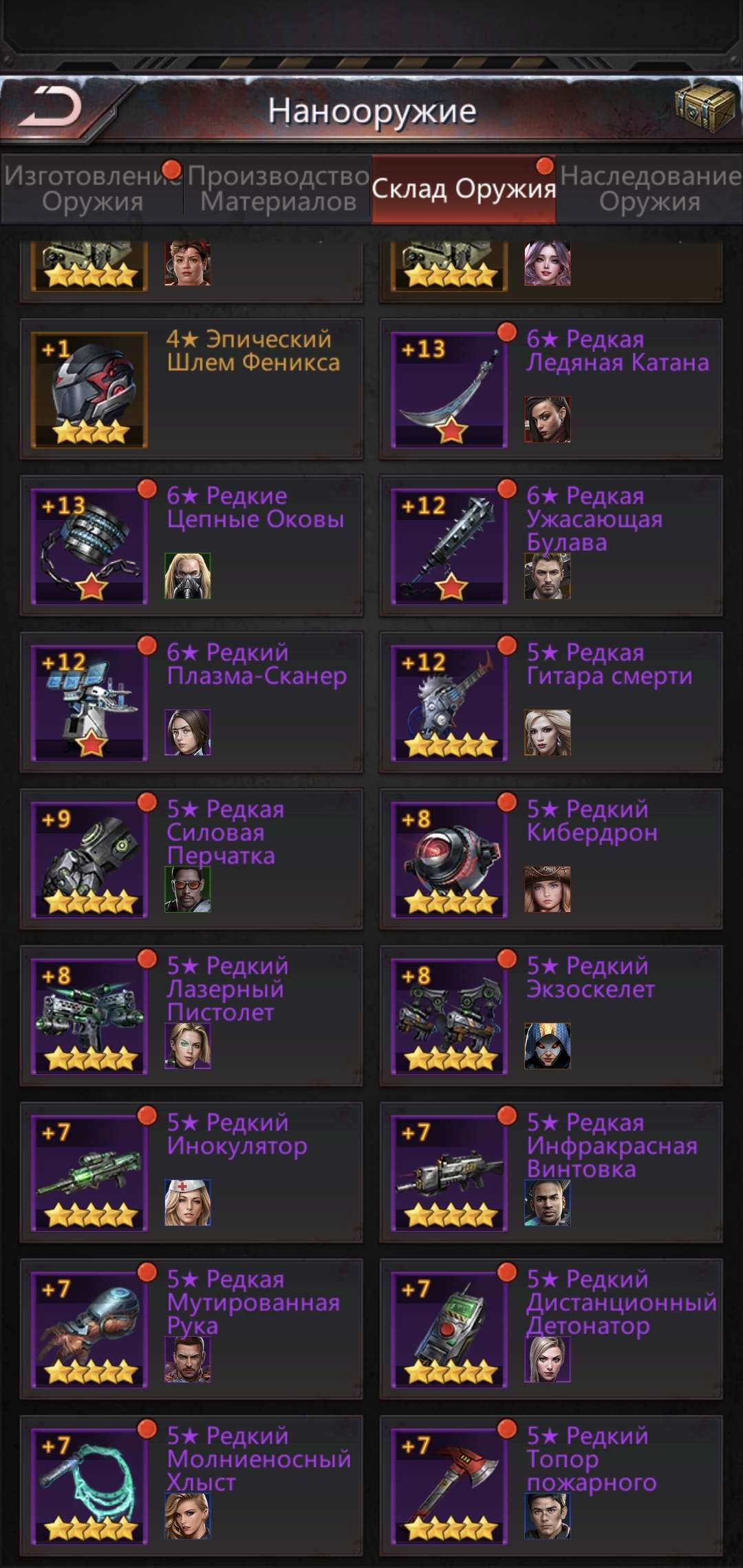Pick the Ужасающая Булава mace icon

coord(449,547)
